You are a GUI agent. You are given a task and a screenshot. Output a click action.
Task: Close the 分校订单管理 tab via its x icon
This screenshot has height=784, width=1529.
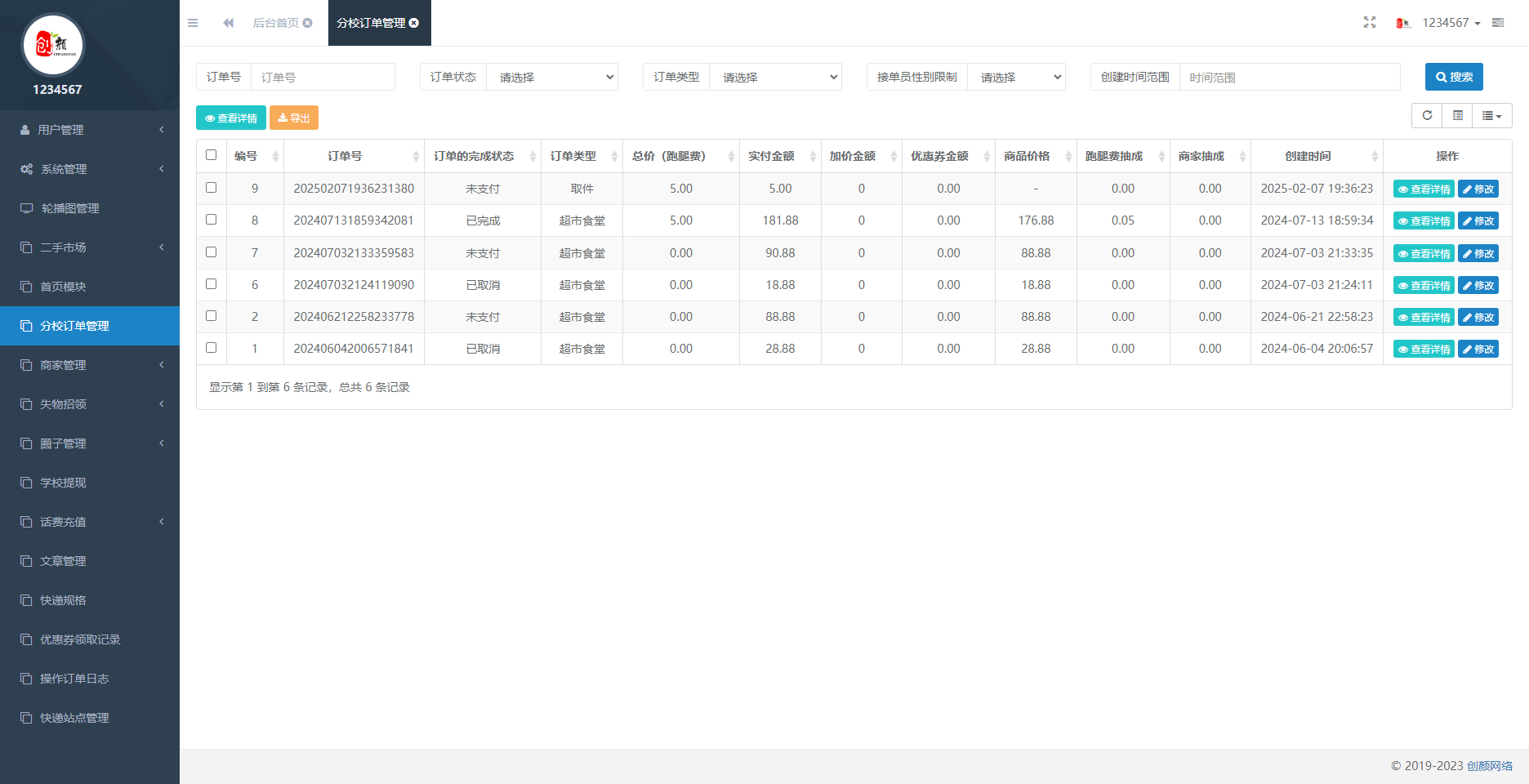coord(414,23)
